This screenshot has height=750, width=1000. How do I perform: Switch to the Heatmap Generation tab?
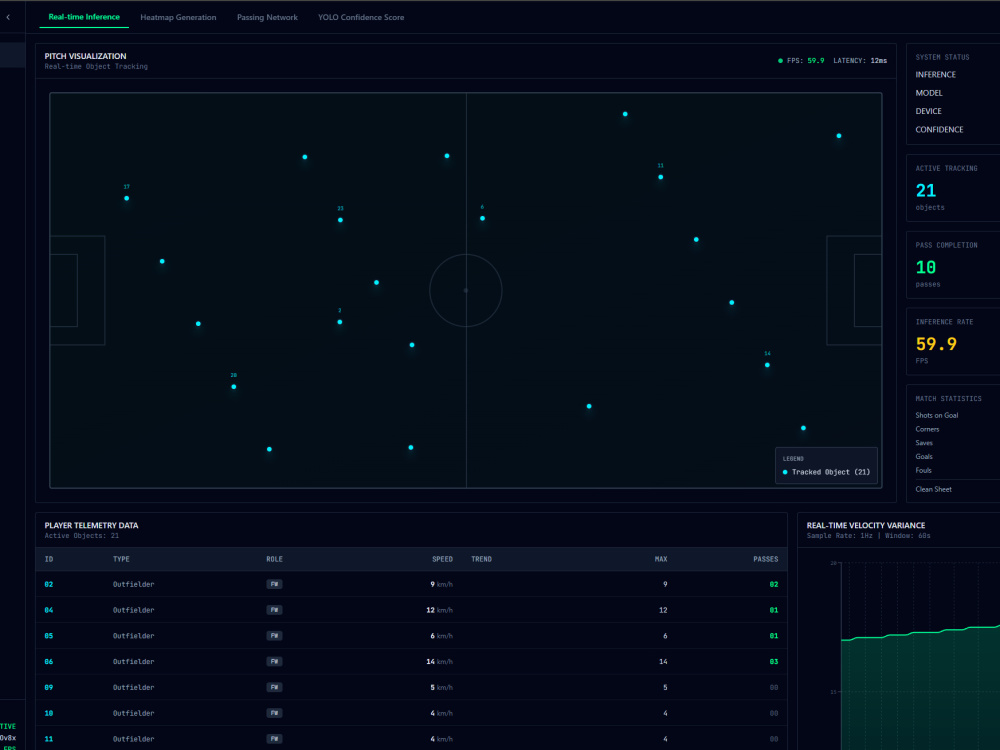click(x=178, y=17)
